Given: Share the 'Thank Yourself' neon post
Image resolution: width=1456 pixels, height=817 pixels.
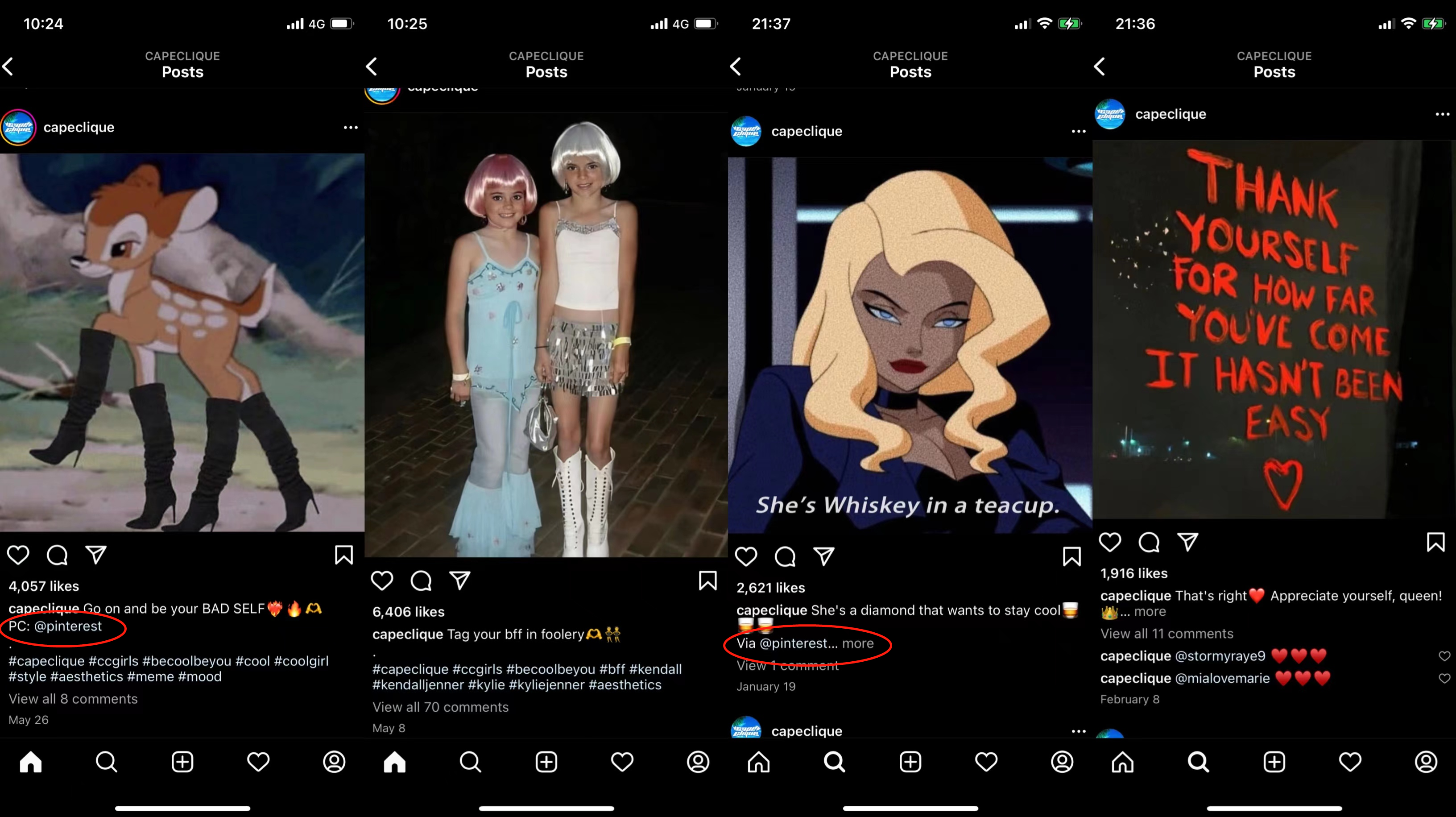Looking at the screenshot, I should tap(1187, 542).
